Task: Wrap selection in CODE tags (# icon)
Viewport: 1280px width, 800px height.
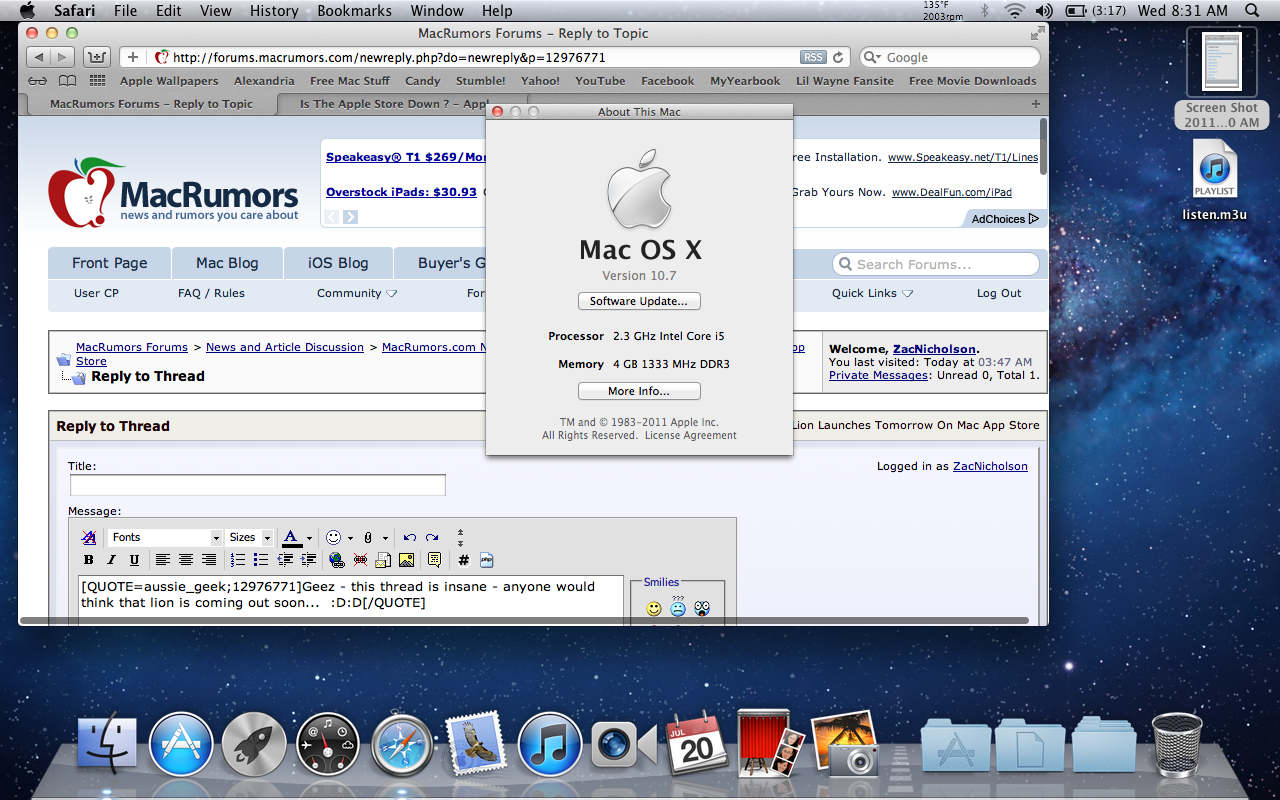Action: click(464, 560)
